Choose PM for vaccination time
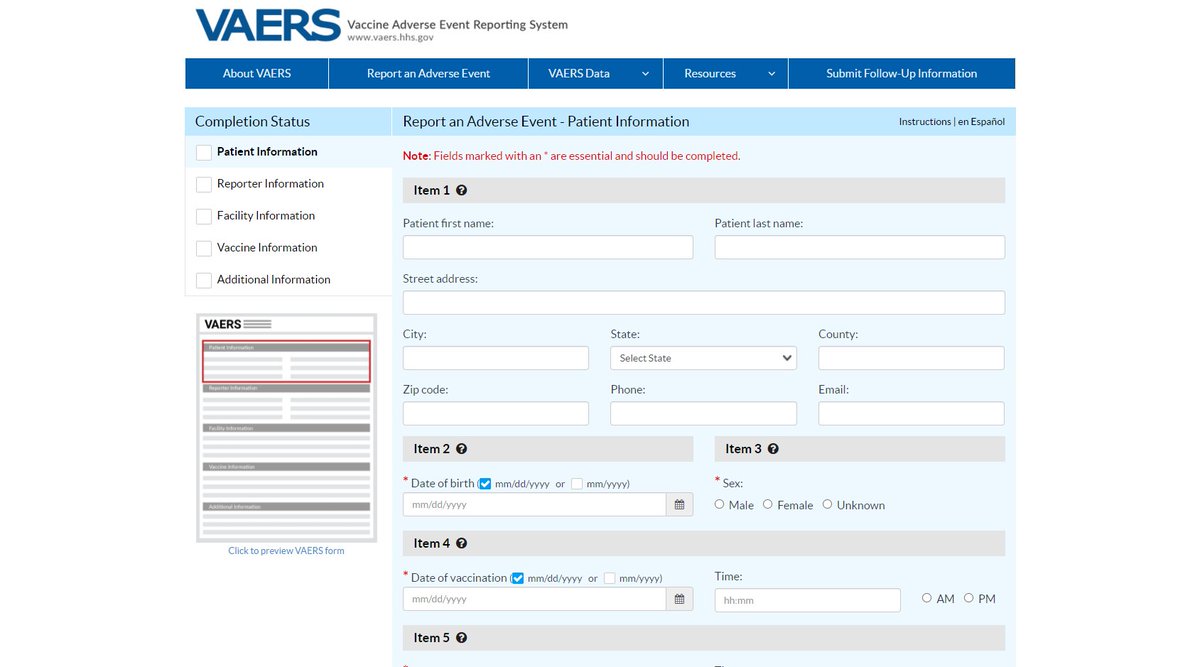The image size is (1200, 667). [x=969, y=598]
